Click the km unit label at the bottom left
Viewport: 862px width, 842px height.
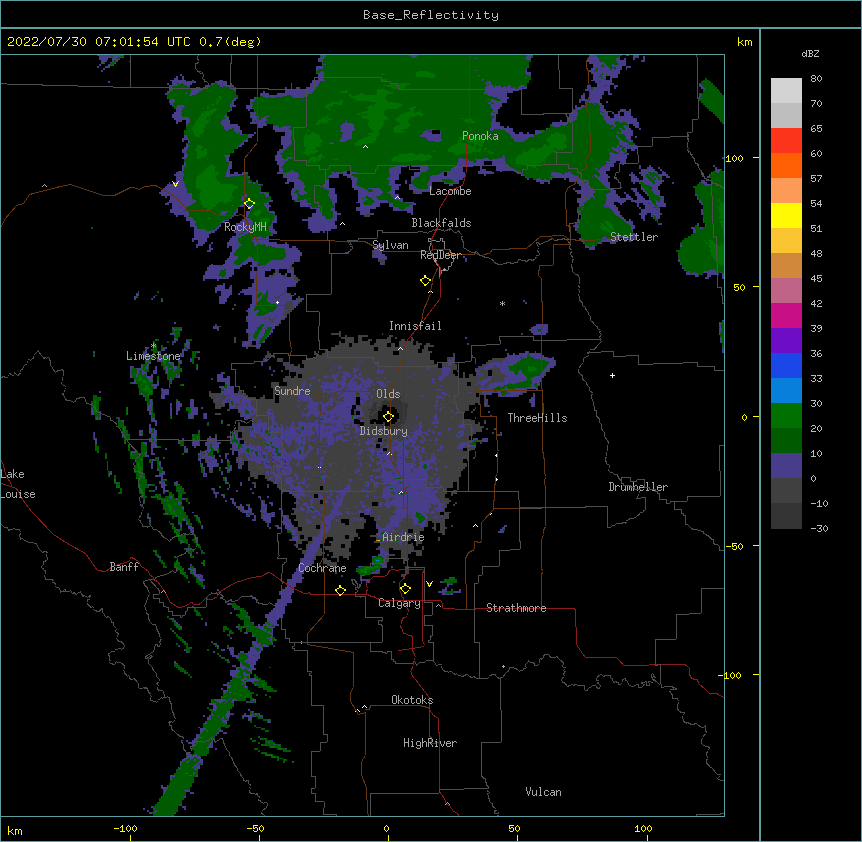[15, 831]
